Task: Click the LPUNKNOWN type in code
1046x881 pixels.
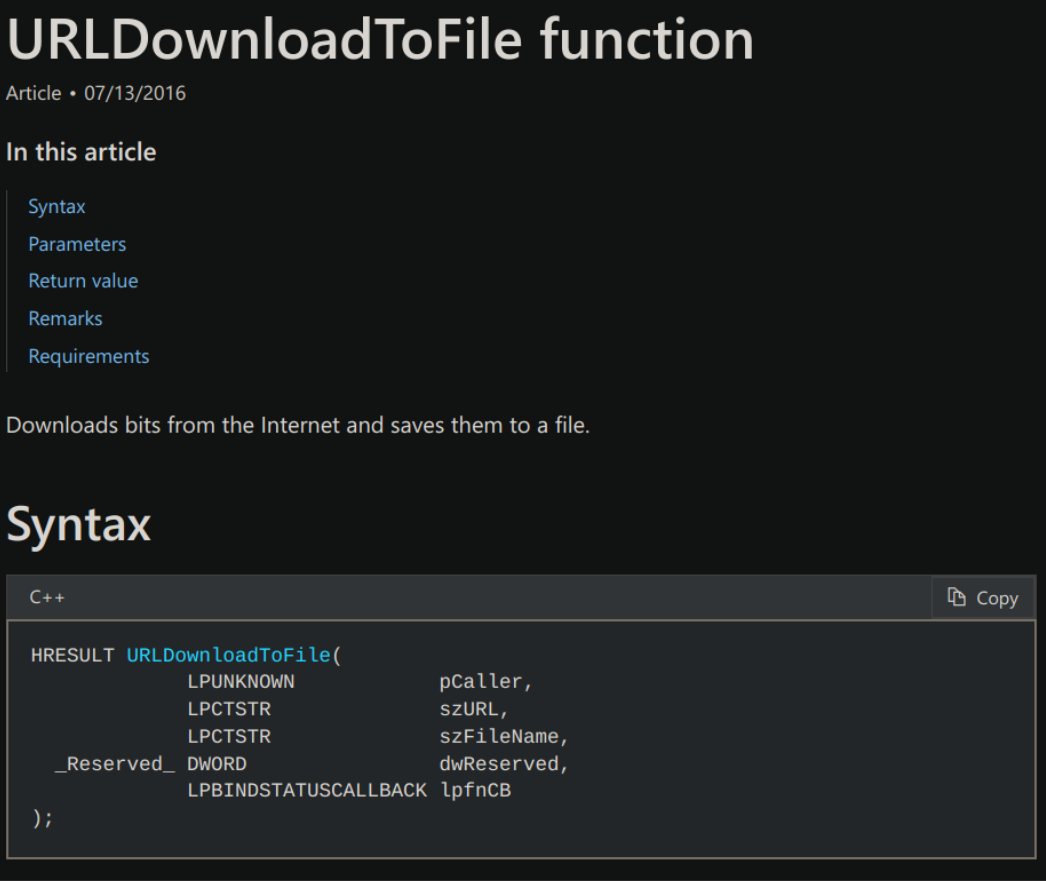Action: tap(241, 682)
